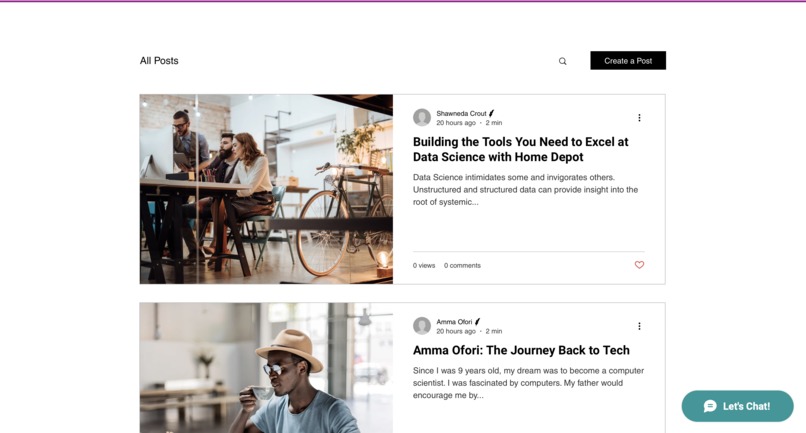This screenshot has width=806, height=433.
Task: Open the Building the Tools You Need post title
Action: tap(520, 149)
